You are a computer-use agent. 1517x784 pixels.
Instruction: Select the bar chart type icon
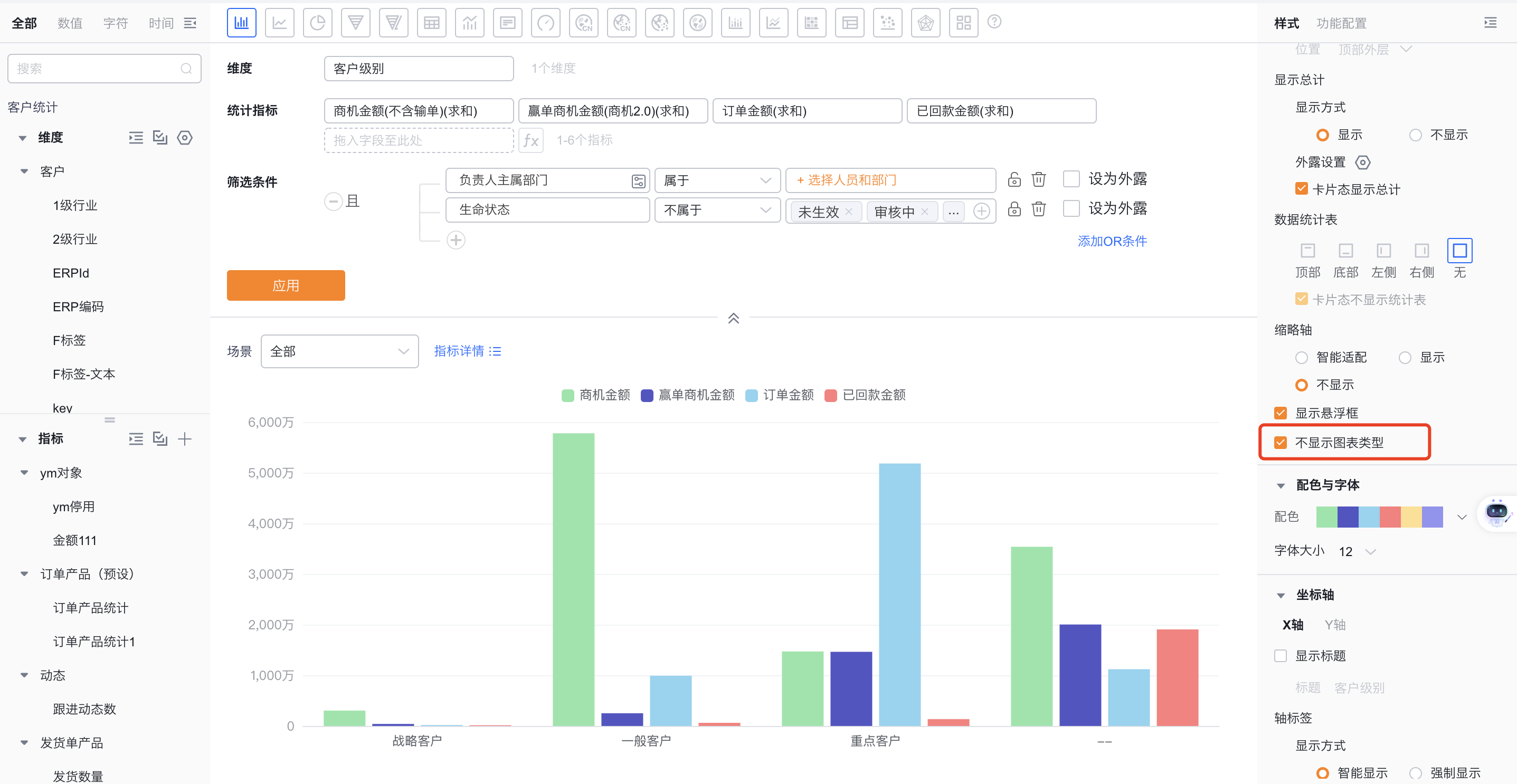241,23
